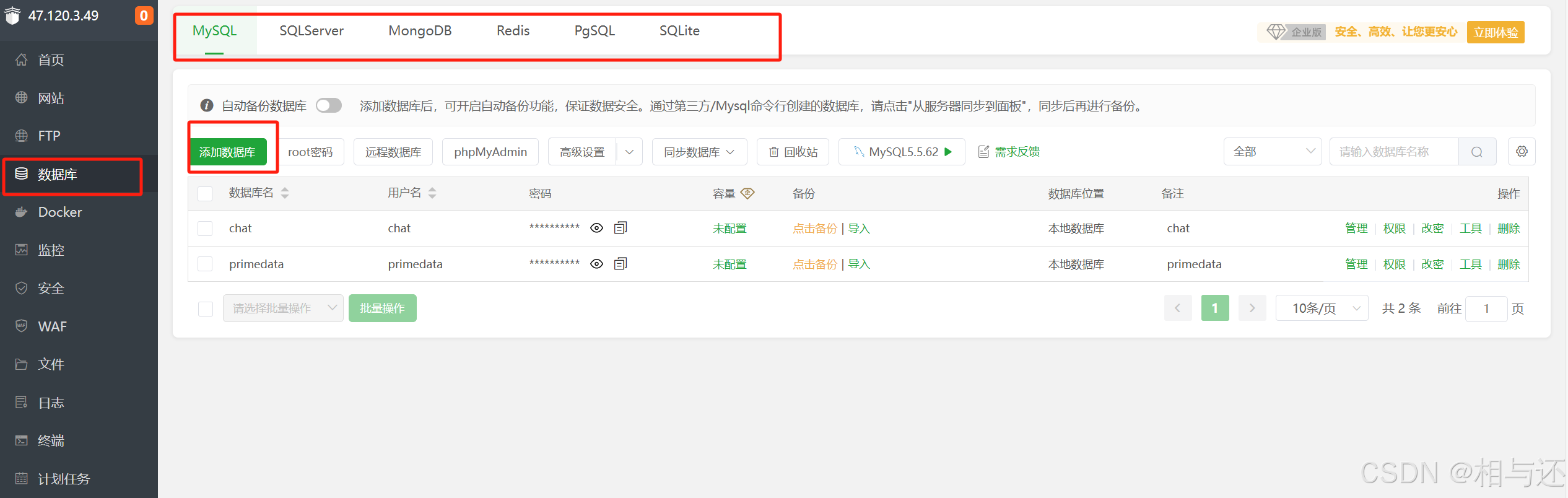Screen dimensions: 1568x498
Task: Open 安全 security page
Action: tap(51, 288)
